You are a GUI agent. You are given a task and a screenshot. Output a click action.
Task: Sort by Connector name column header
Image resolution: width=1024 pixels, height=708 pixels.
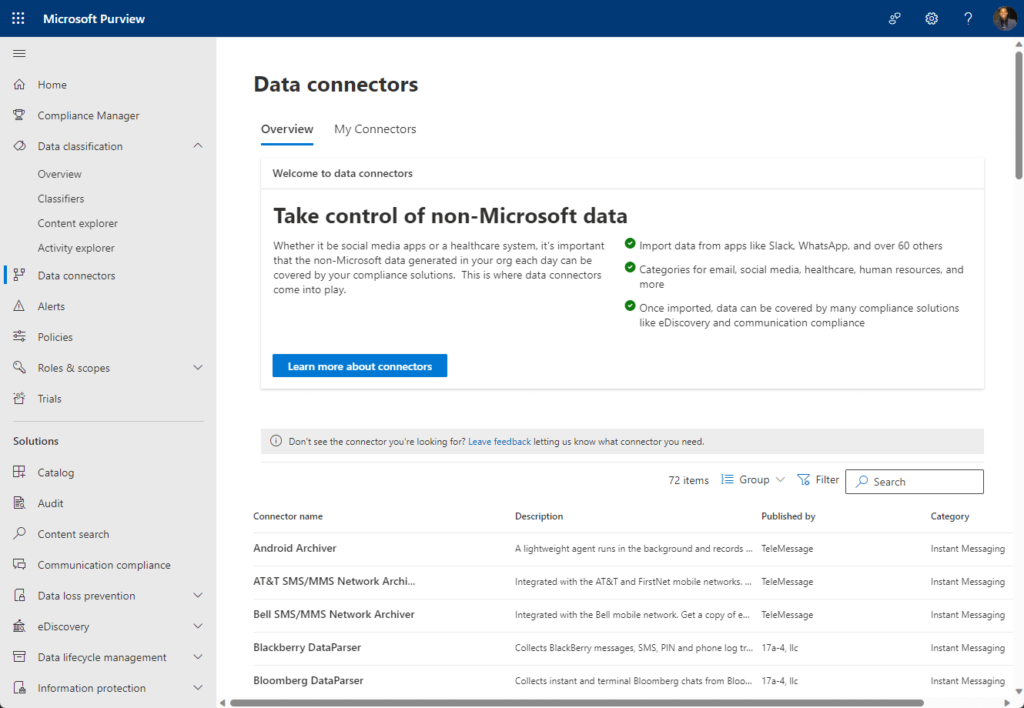[288, 516]
